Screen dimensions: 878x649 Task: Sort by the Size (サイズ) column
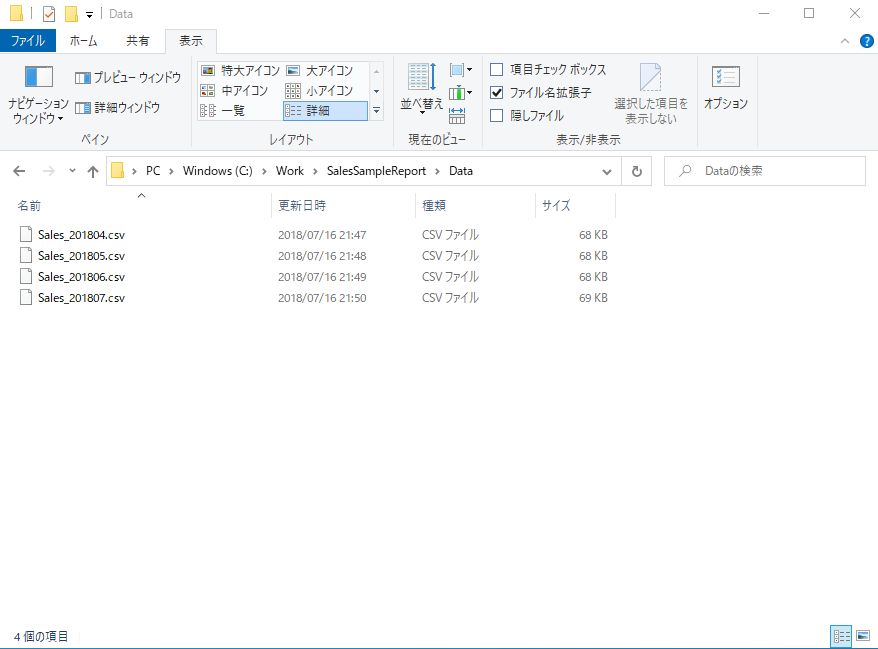click(556, 206)
